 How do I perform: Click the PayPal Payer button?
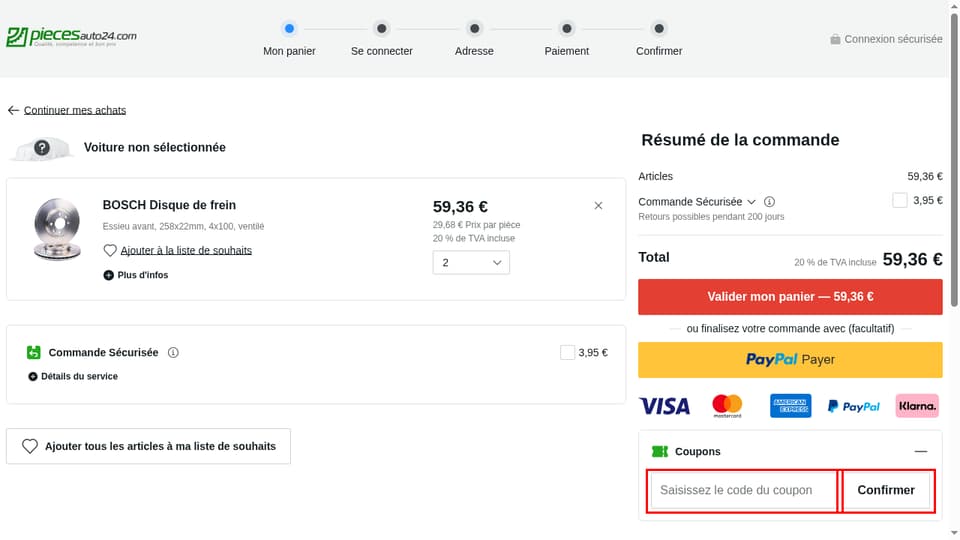pyautogui.click(x=790, y=360)
